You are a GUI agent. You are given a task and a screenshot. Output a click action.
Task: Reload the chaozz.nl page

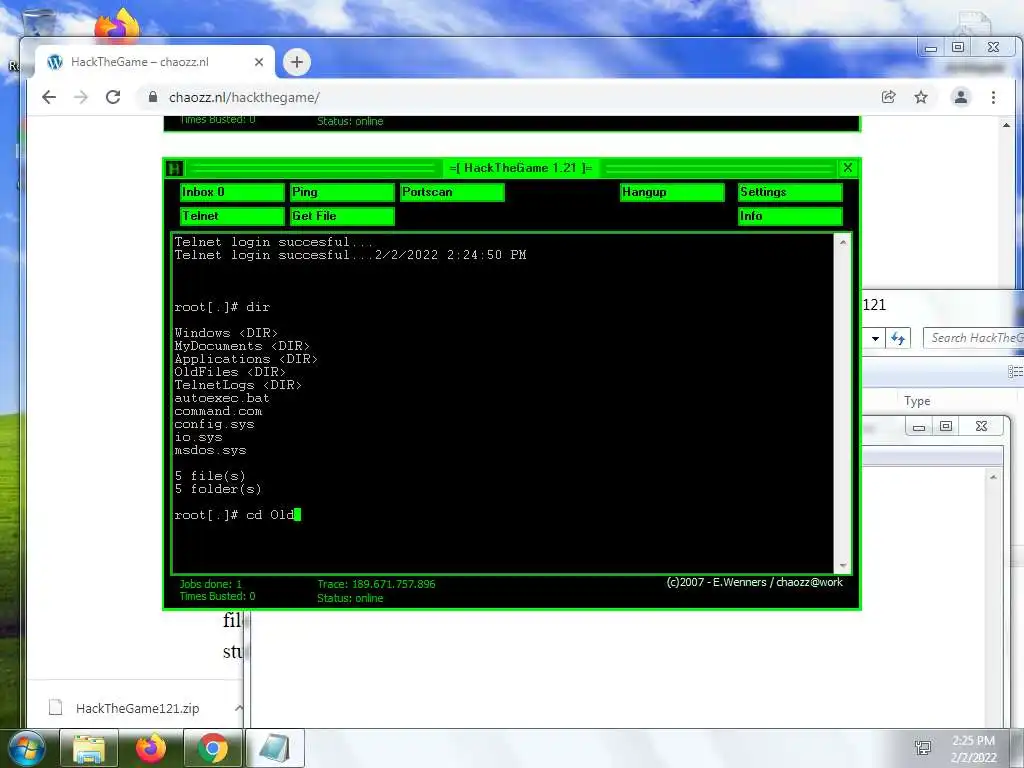113,97
